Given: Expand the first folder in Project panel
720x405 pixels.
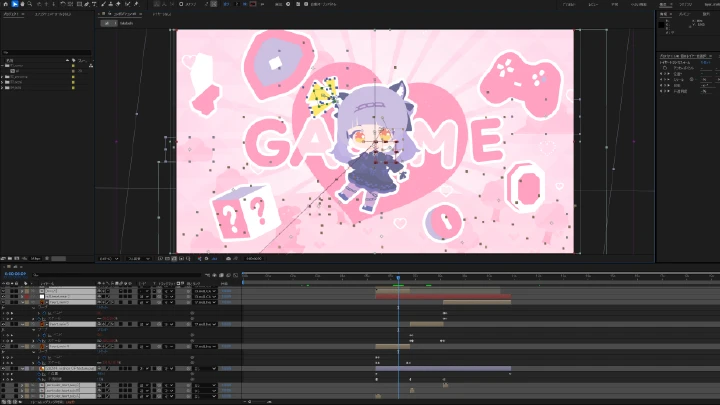Looking at the screenshot, I should pyautogui.click(x=2, y=66).
